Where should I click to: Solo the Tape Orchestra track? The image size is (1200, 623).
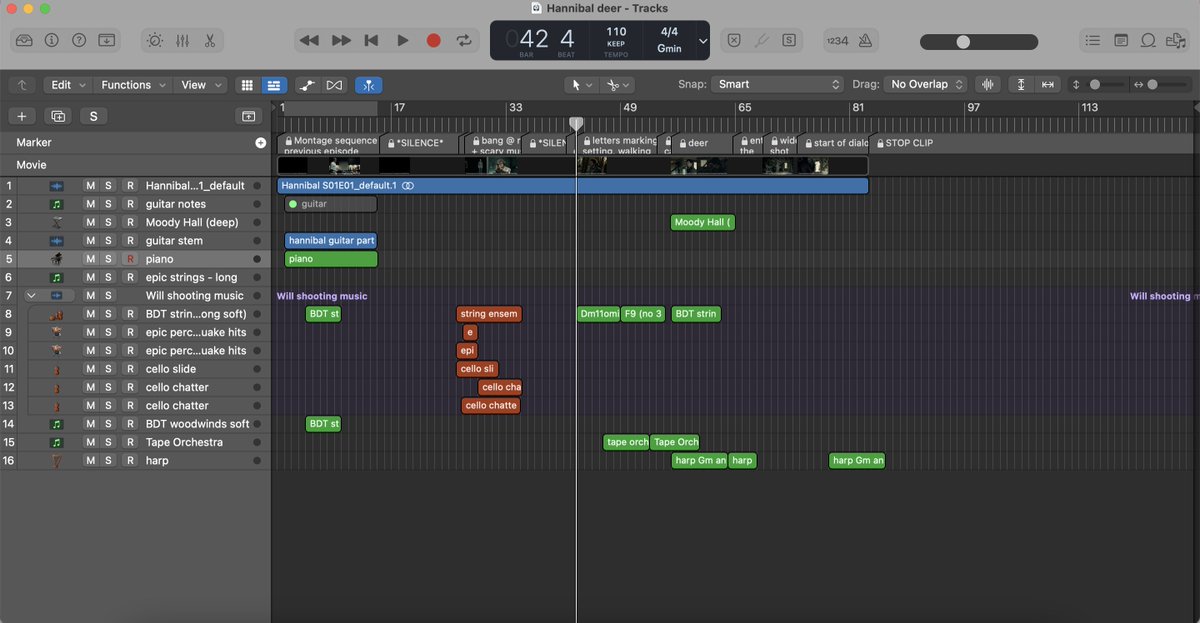[x=109, y=442]
